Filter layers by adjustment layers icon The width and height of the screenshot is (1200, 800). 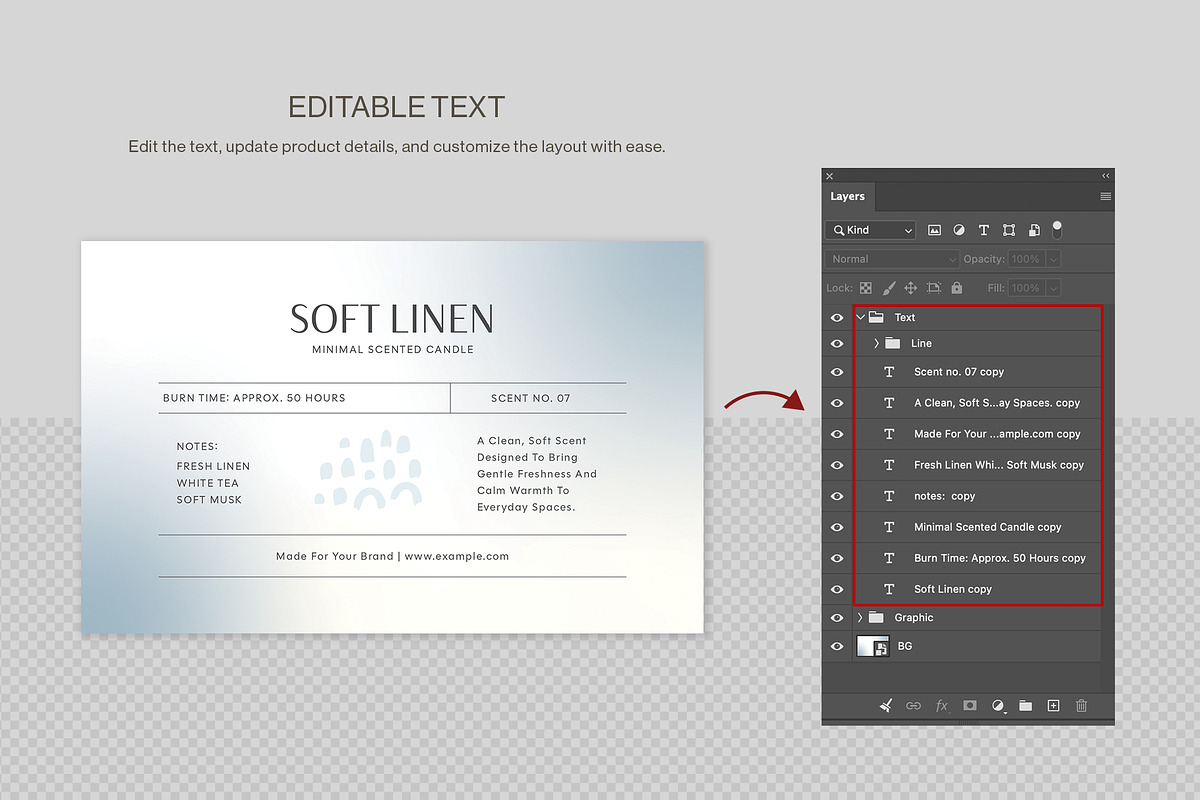coord(959,230)
